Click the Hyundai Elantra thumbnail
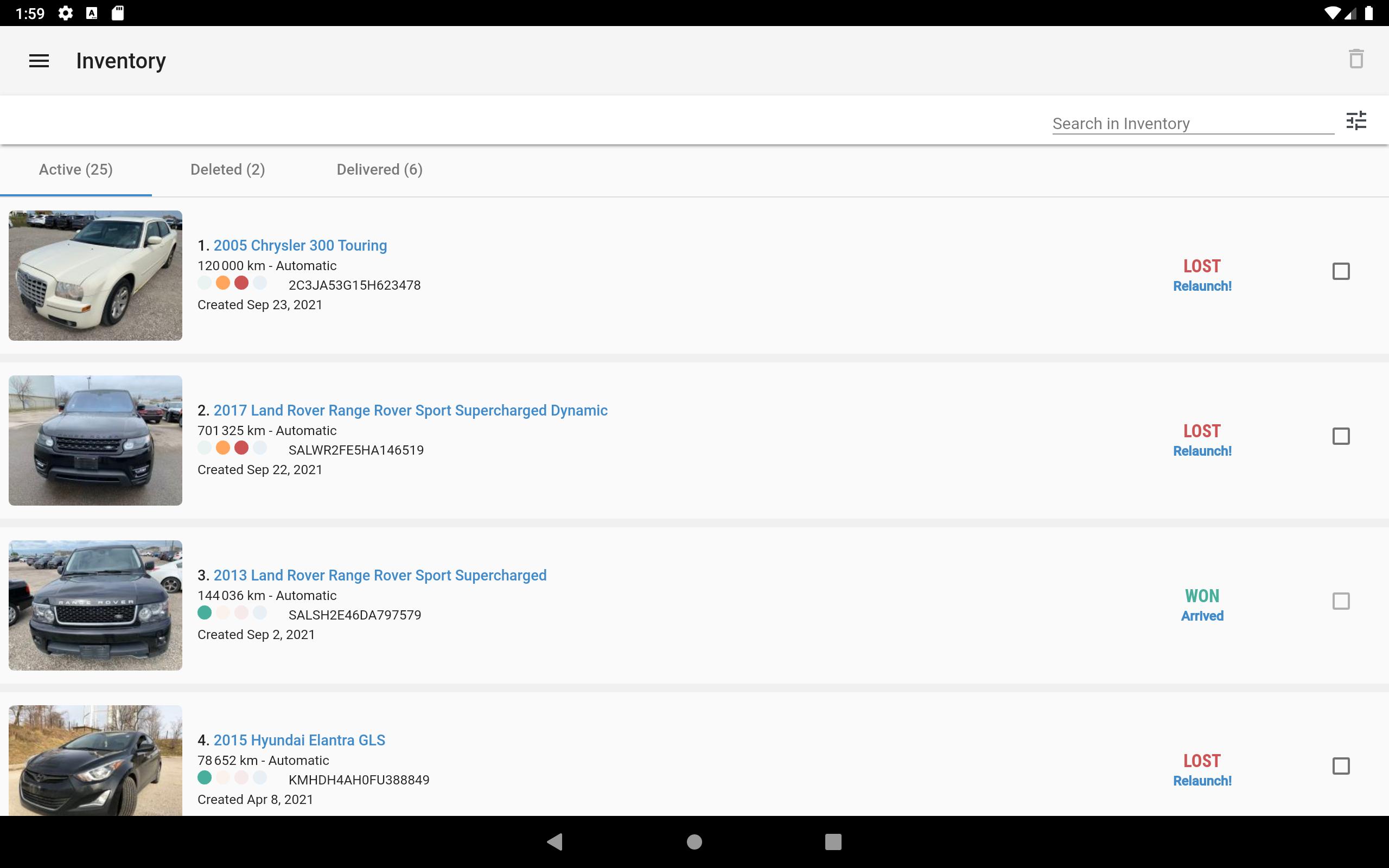The width and height of the screenshot is (1389, 868). (x=95, y=760)
